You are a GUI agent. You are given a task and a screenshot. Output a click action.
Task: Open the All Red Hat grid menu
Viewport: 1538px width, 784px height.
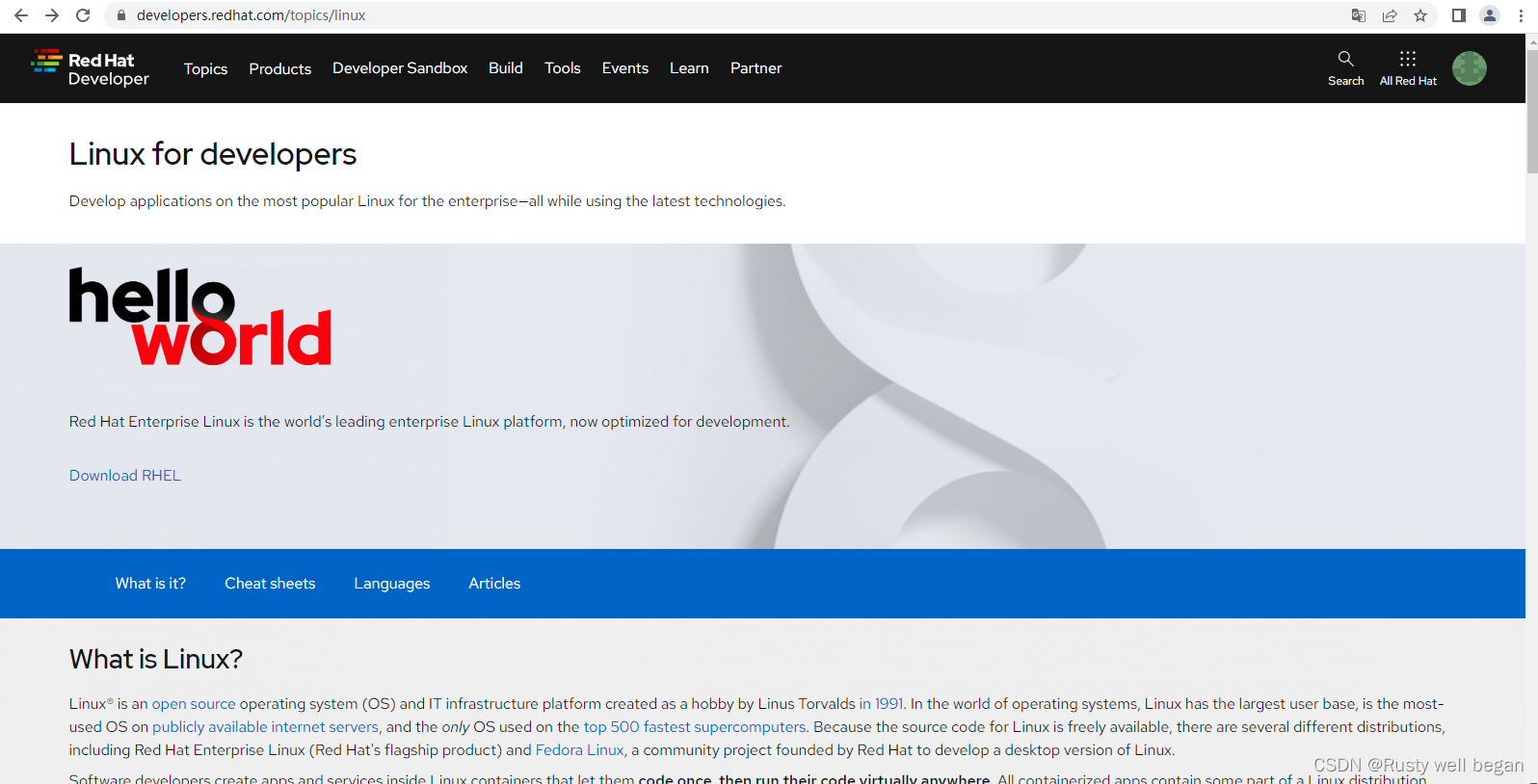coord(1408,68)
